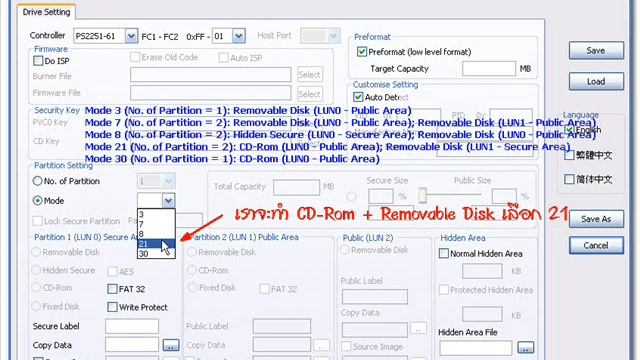Image resolution: width=640 pixels, height=360 pixels.
Task: Toggle Protected Hidden Area checkbox
Action: [444, 290]
